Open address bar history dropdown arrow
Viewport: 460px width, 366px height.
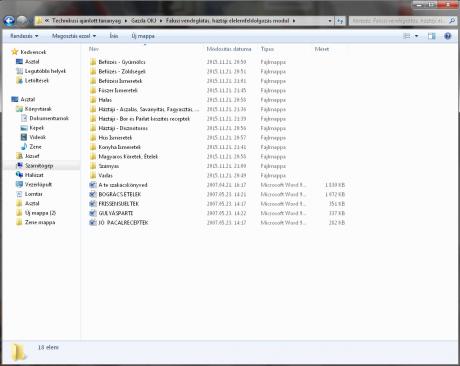tap(330, 21)
